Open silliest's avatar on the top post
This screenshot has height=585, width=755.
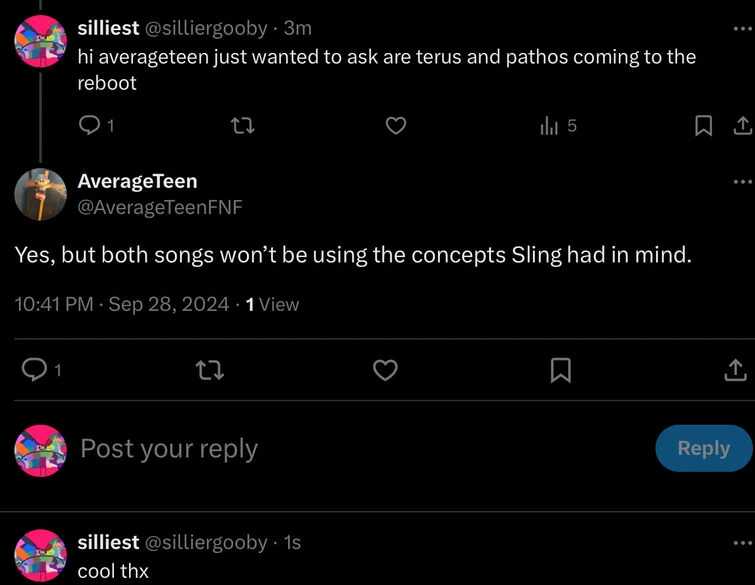[x=40, y=42]
